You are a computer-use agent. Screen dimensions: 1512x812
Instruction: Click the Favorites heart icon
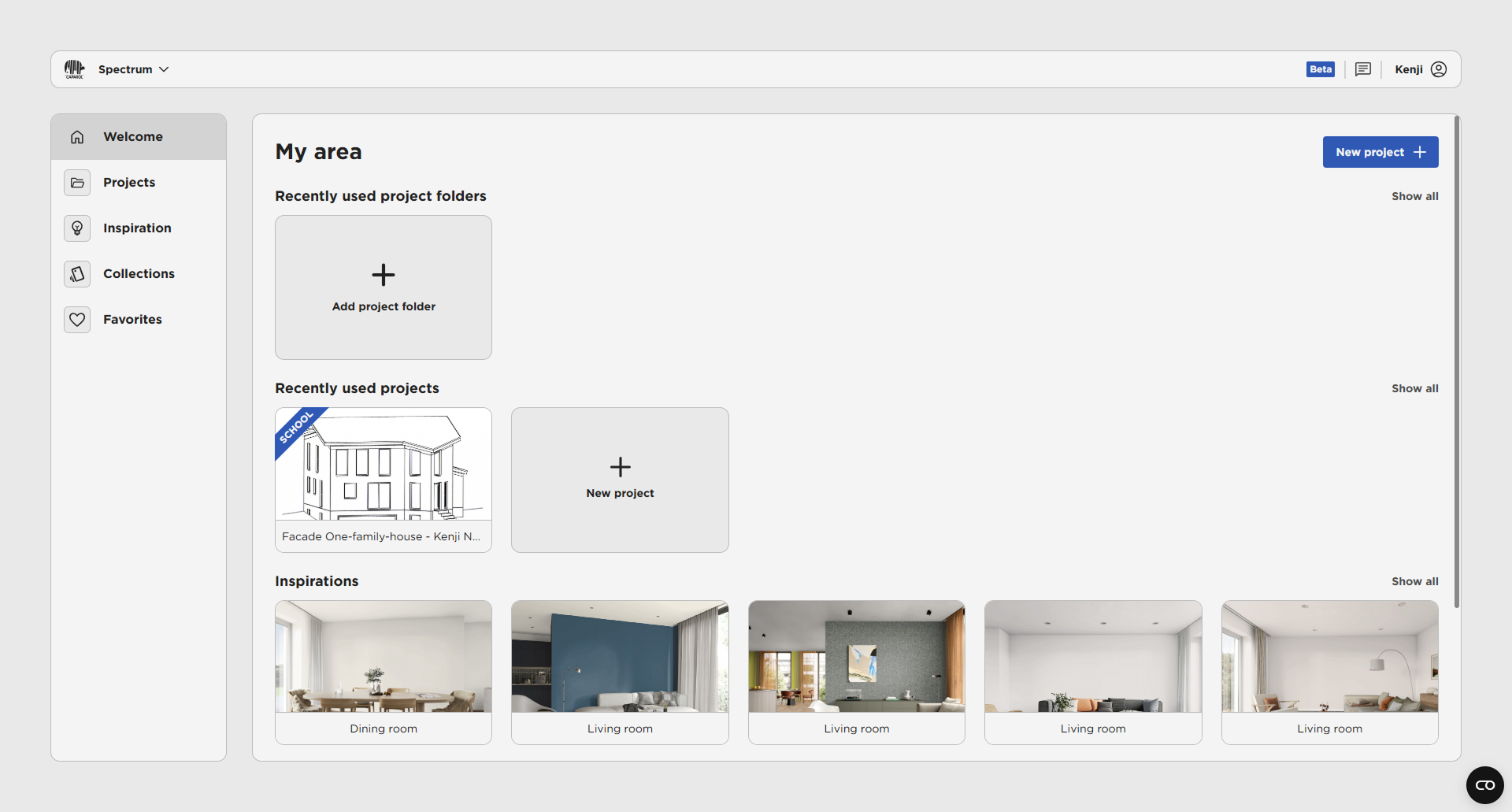pyautogui.click(x=77, y=320)
